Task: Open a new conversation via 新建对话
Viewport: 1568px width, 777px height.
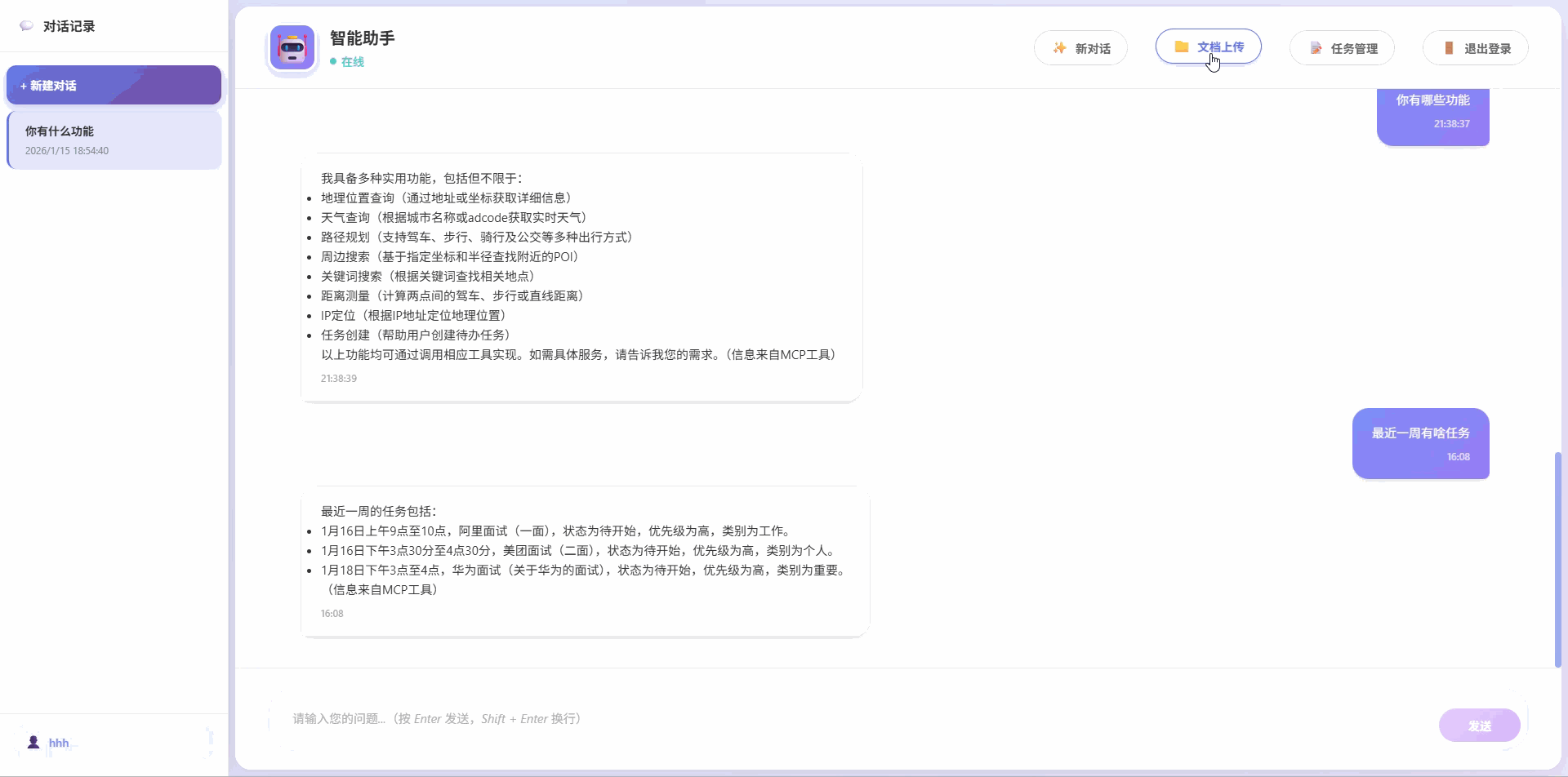Action: point(113,85)
